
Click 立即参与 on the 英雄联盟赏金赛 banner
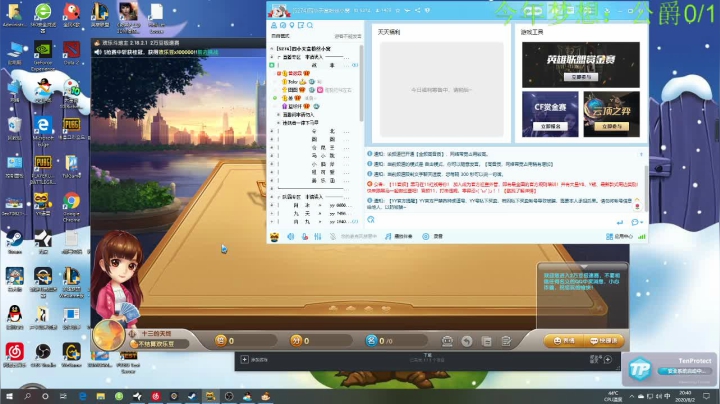point(581,77)
